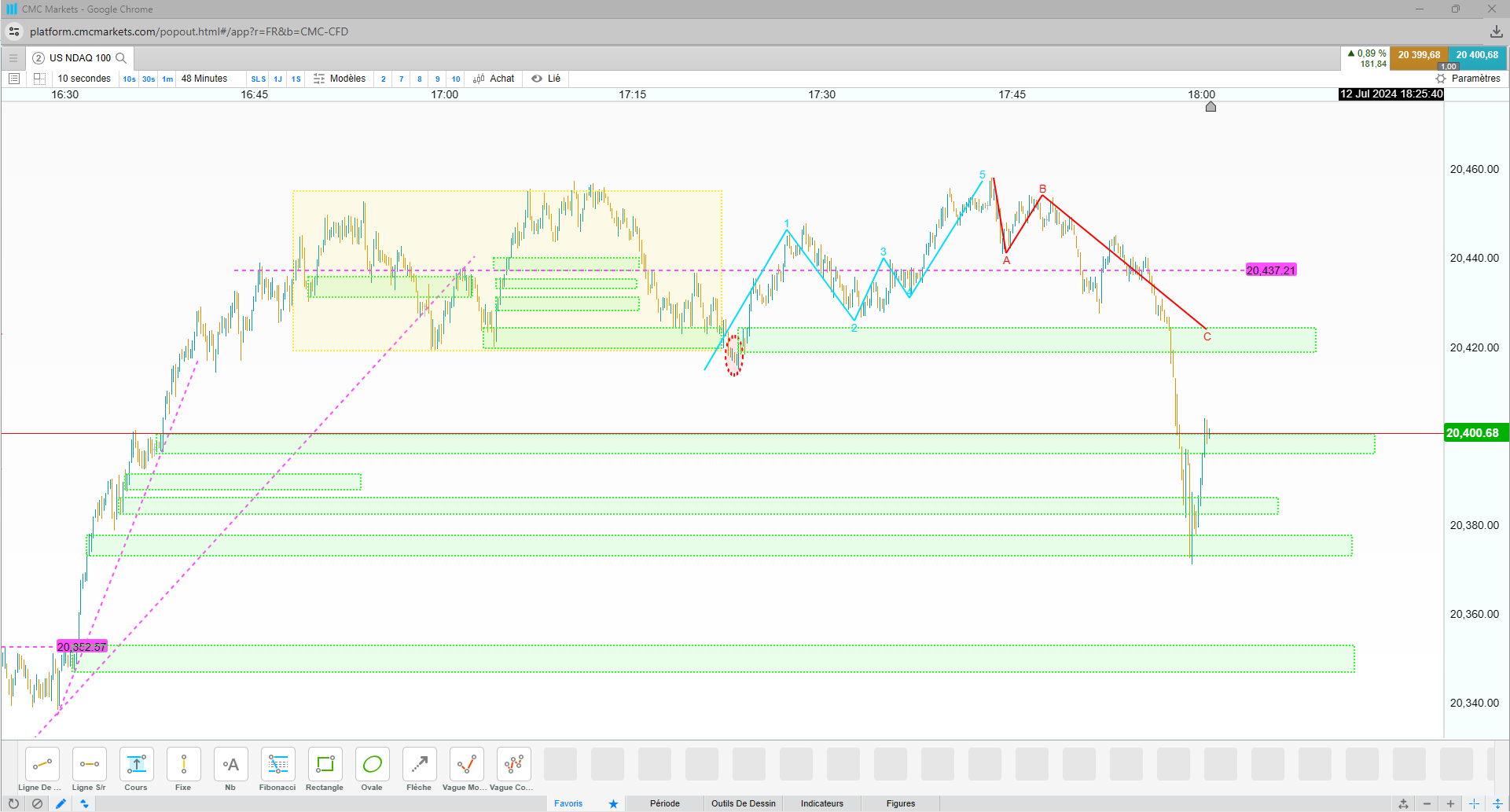Toggle the Lié eye link option
This screenshot has height=812, width=1510.
coord(546,79)
